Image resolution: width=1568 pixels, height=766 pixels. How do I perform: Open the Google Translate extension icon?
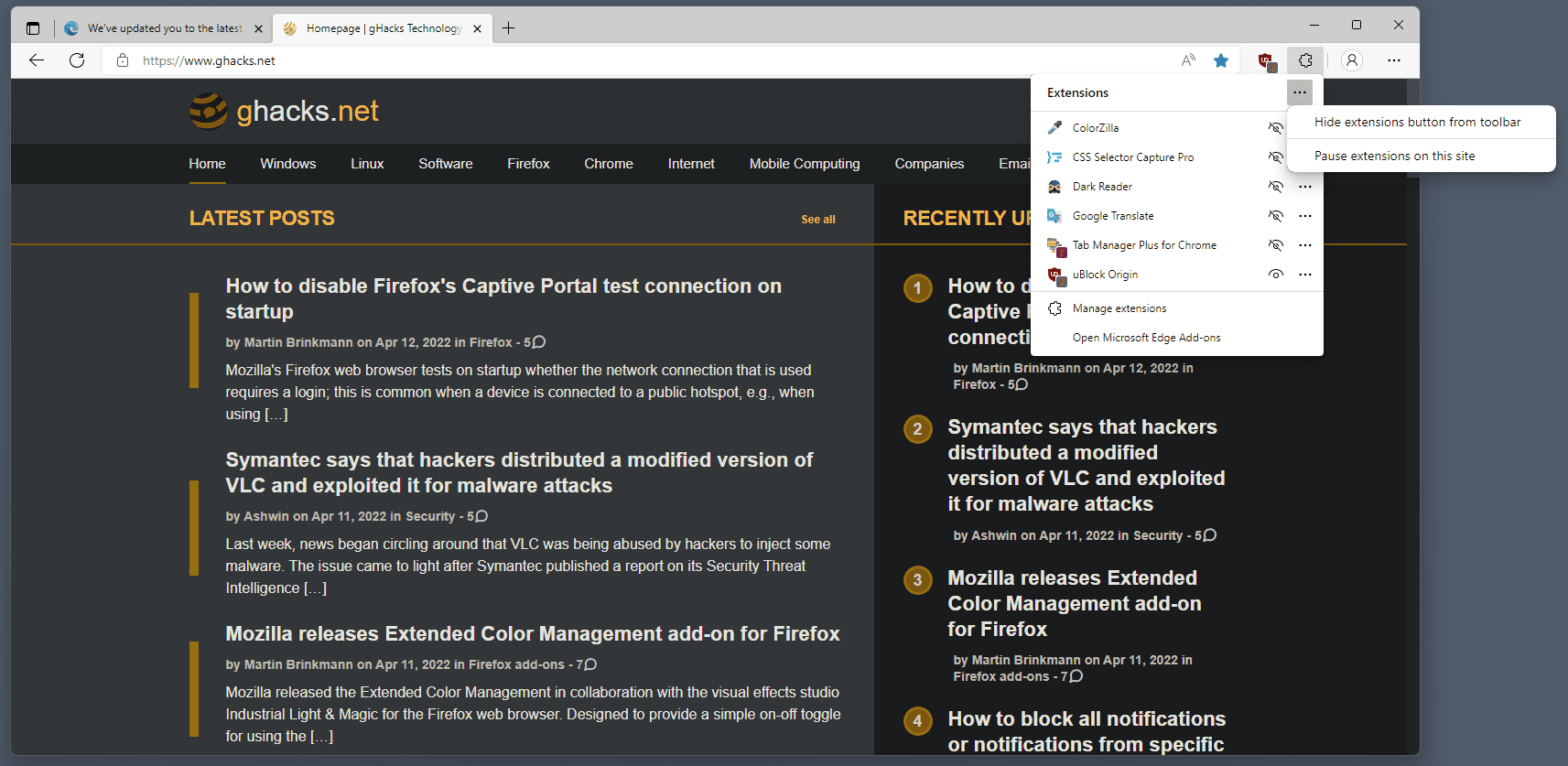coord(1054,216)
